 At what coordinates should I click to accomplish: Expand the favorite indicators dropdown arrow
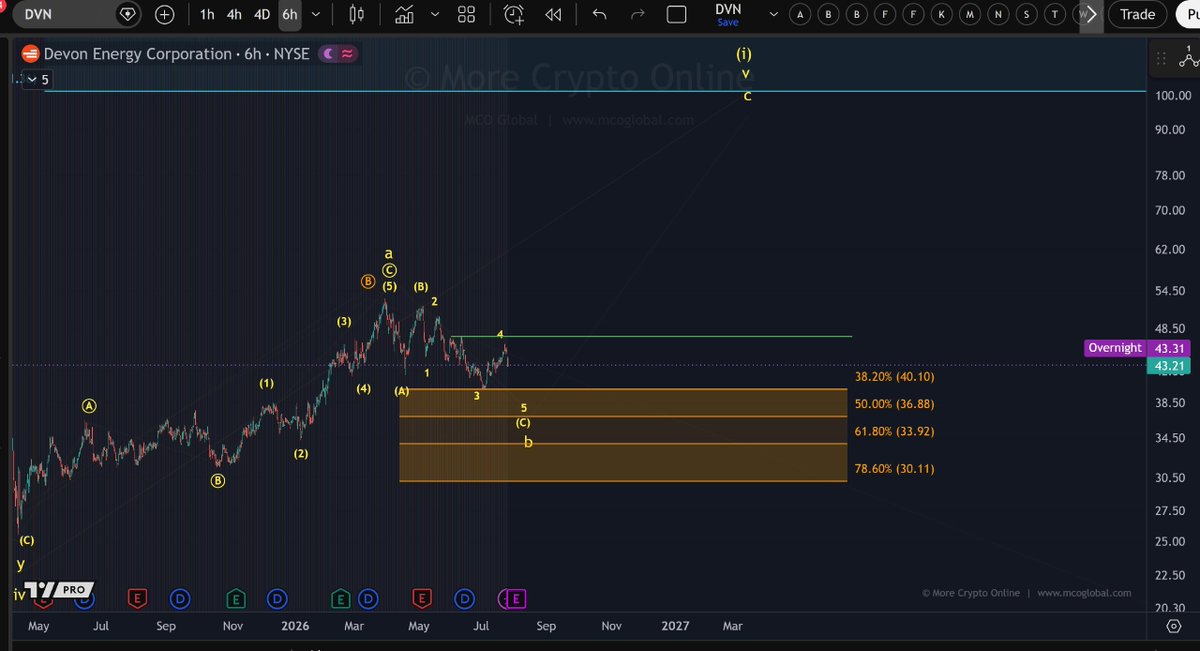[x=434, y=14]
